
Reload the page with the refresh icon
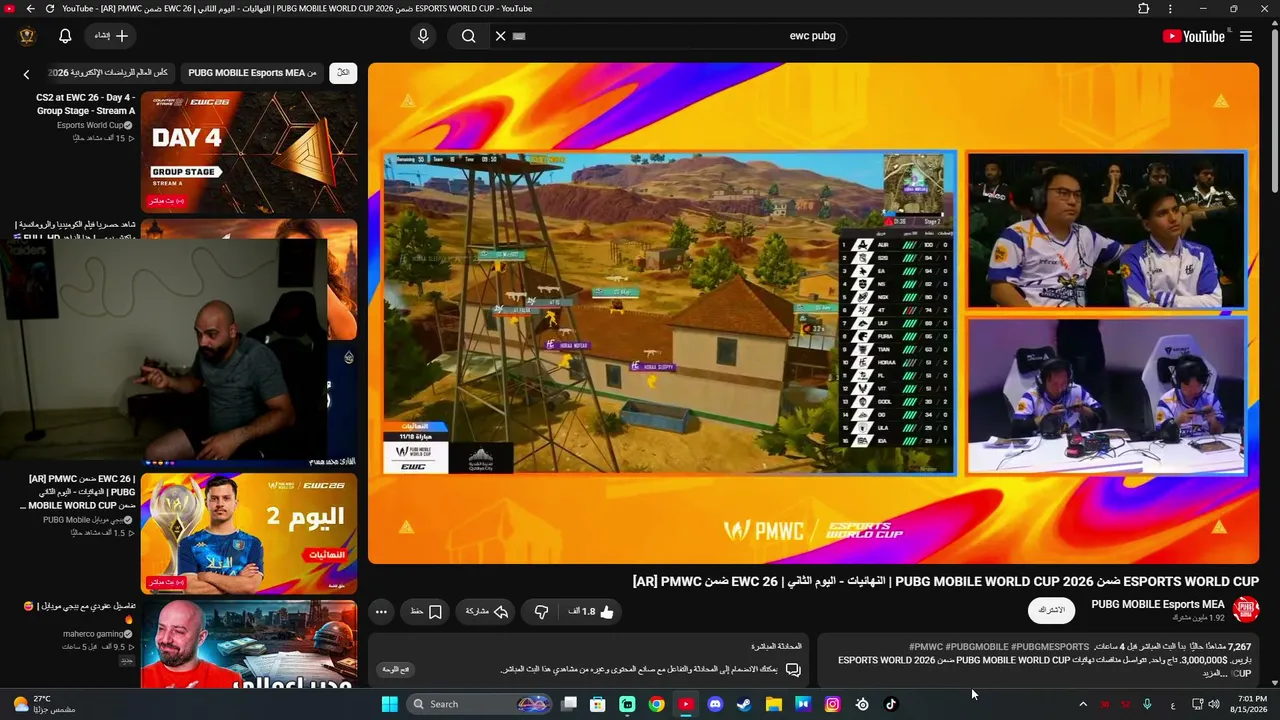click(50, 9)
